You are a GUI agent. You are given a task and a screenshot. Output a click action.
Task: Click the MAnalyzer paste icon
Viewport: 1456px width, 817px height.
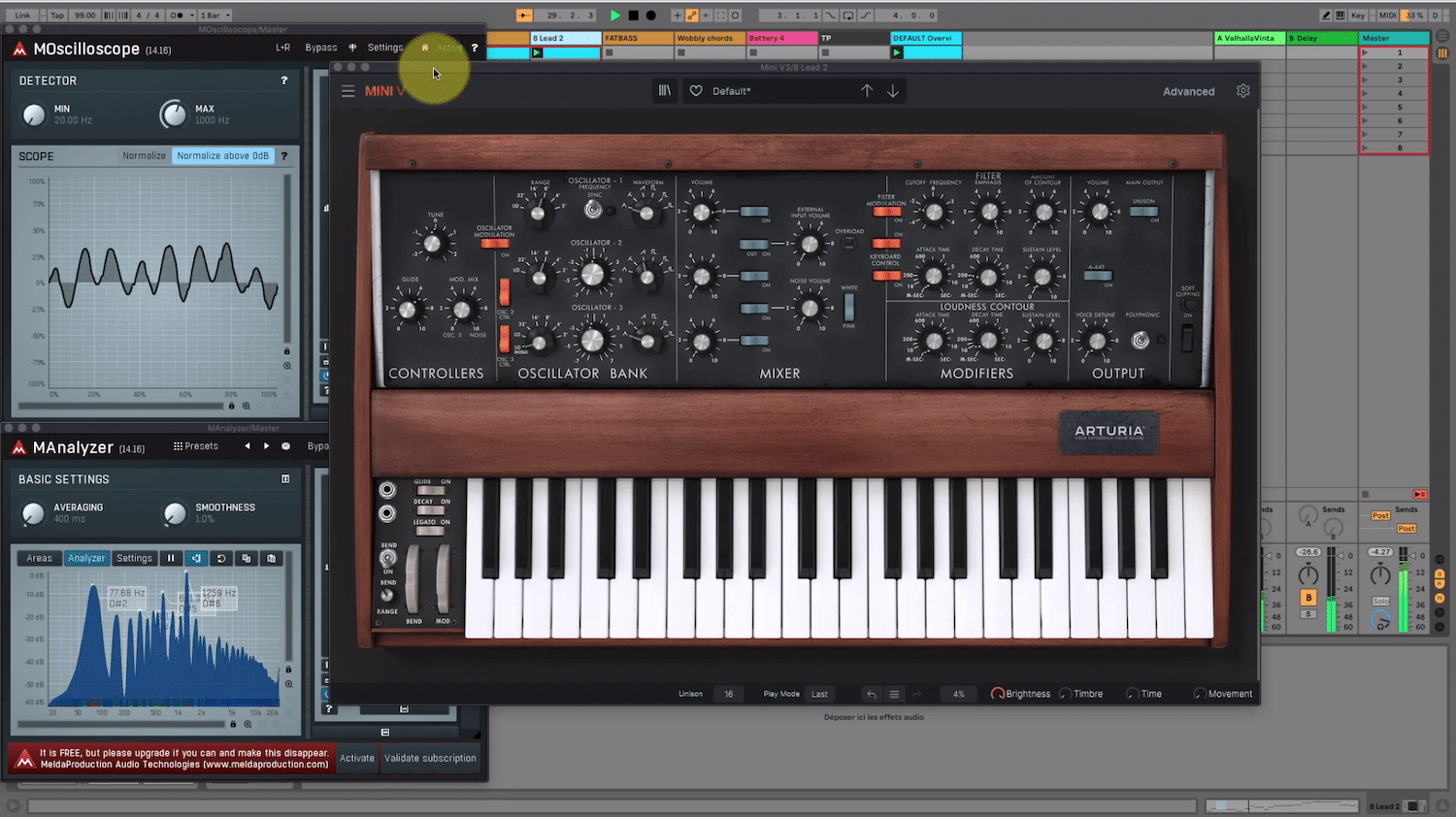(x=272, y=558)
